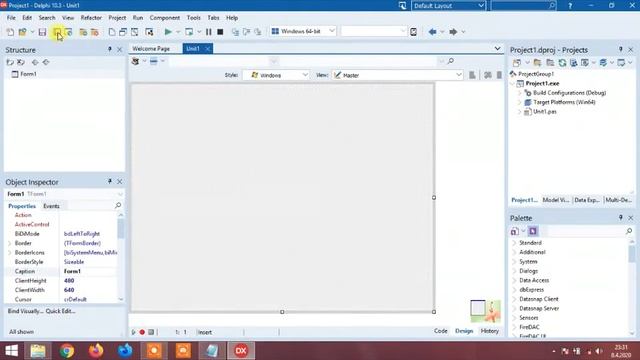
Task: Click the Run Without Debugging icon
Action: coord(189,31)
